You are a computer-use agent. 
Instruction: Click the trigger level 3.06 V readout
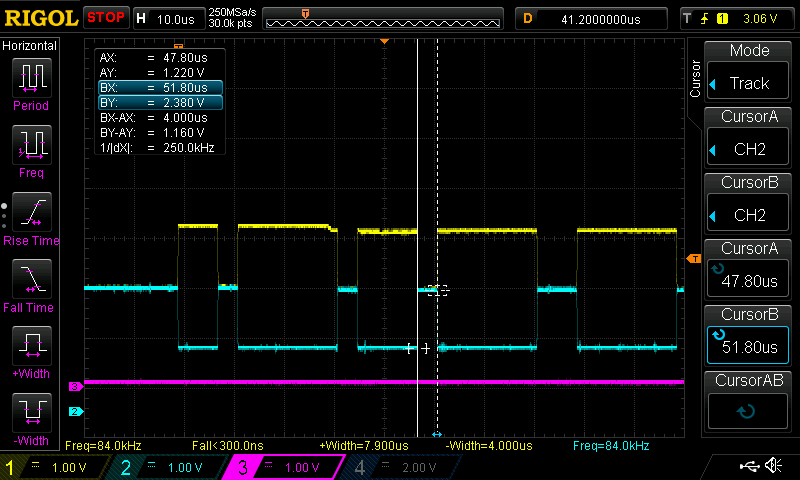[x=760, y=19]
